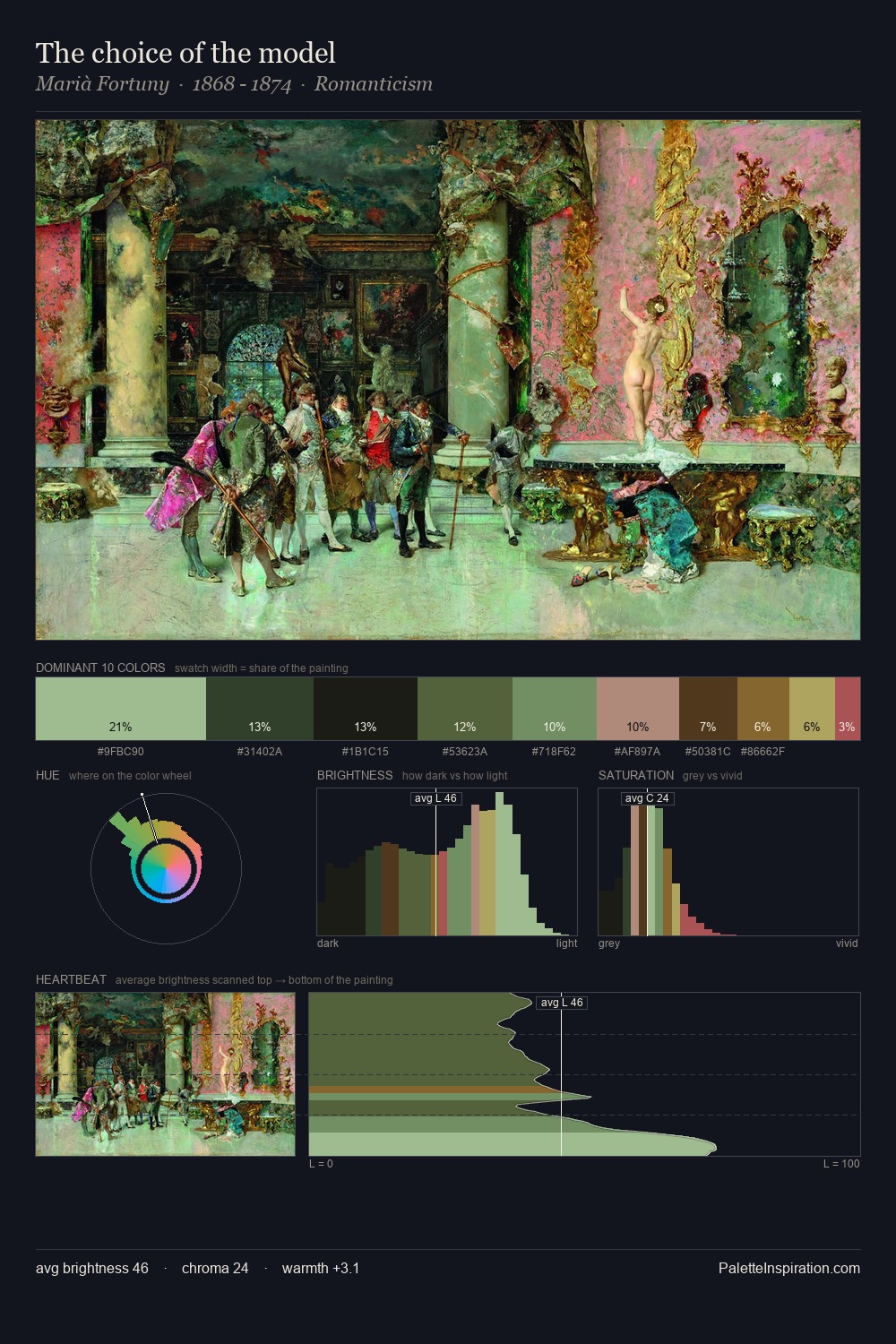Select the #31402A hex code
The height and width of the screenshot is (1344, 896).
(260, 752)
